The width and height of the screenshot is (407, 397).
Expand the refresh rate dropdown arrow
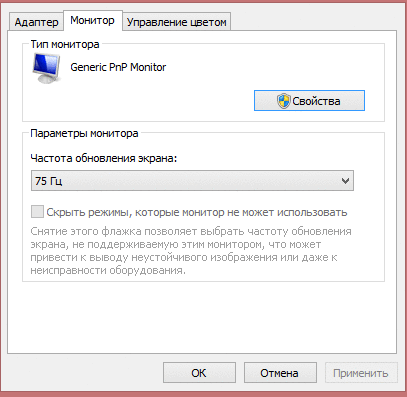345,181
